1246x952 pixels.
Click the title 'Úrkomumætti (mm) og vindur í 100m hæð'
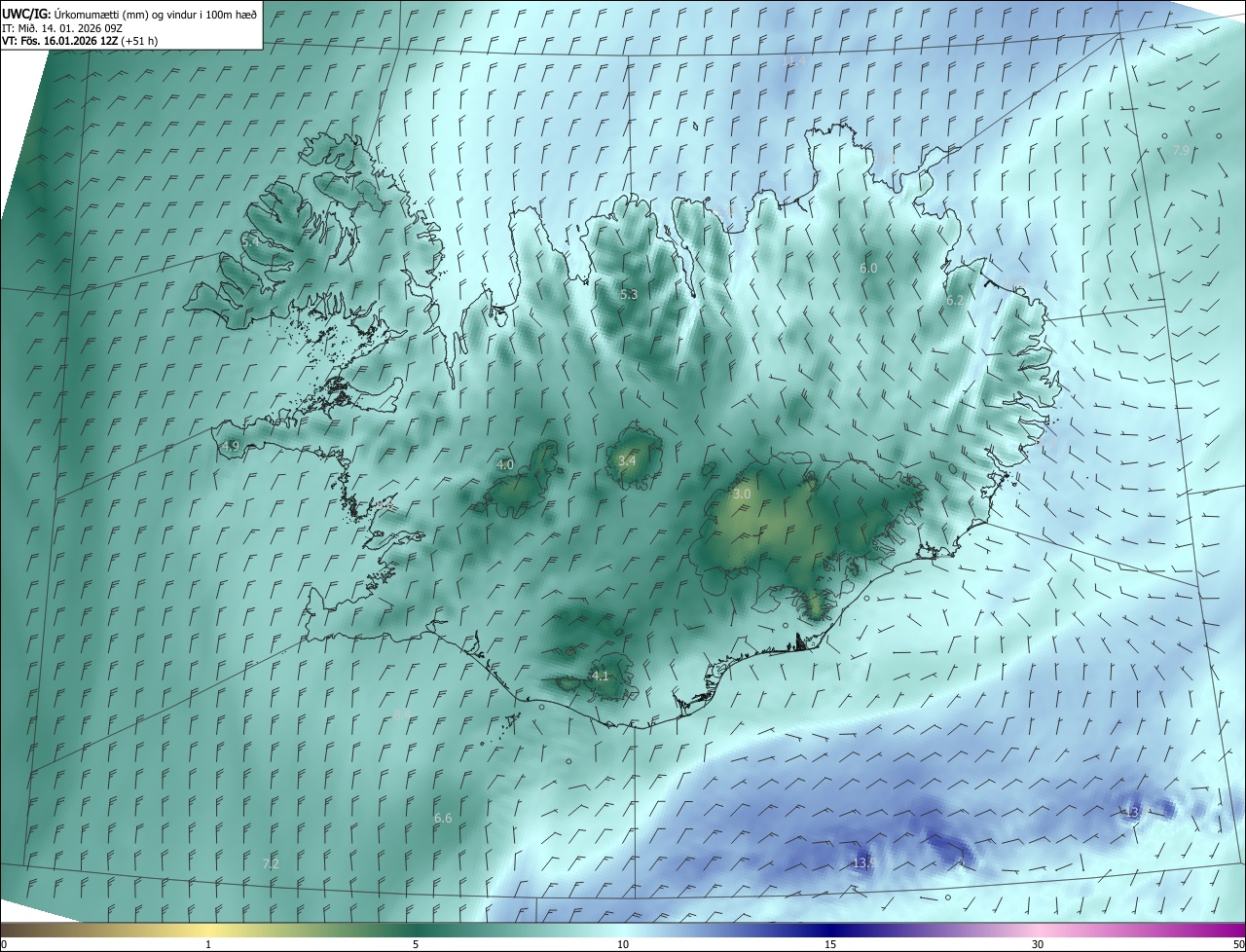(154, 14)
